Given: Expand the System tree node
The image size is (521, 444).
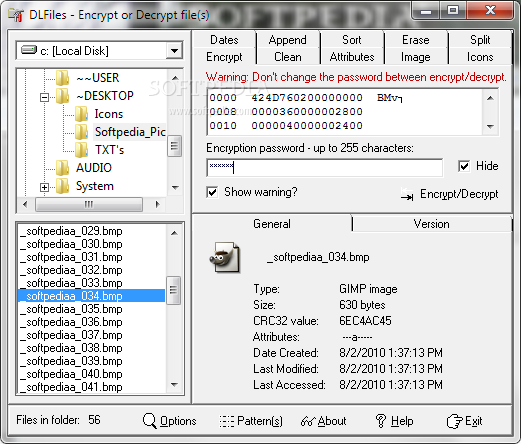Looking at the screenshot, I should coord(44,187).
